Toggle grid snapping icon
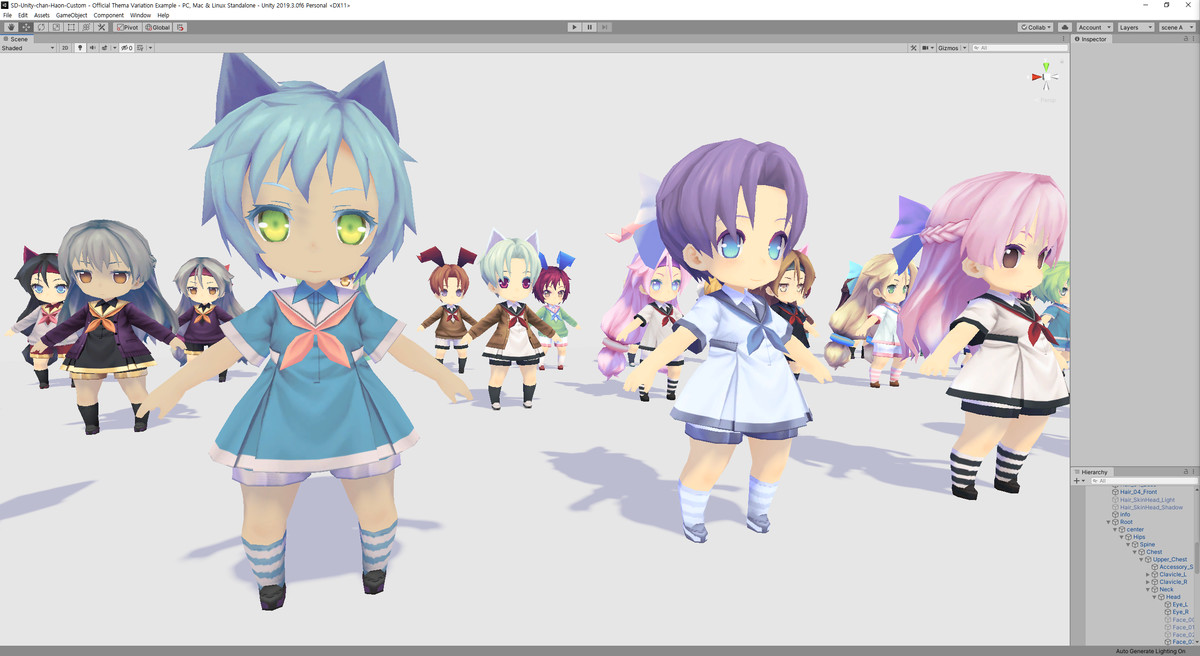This screenshot has height=656, width=1200. [x=180, y=27]
